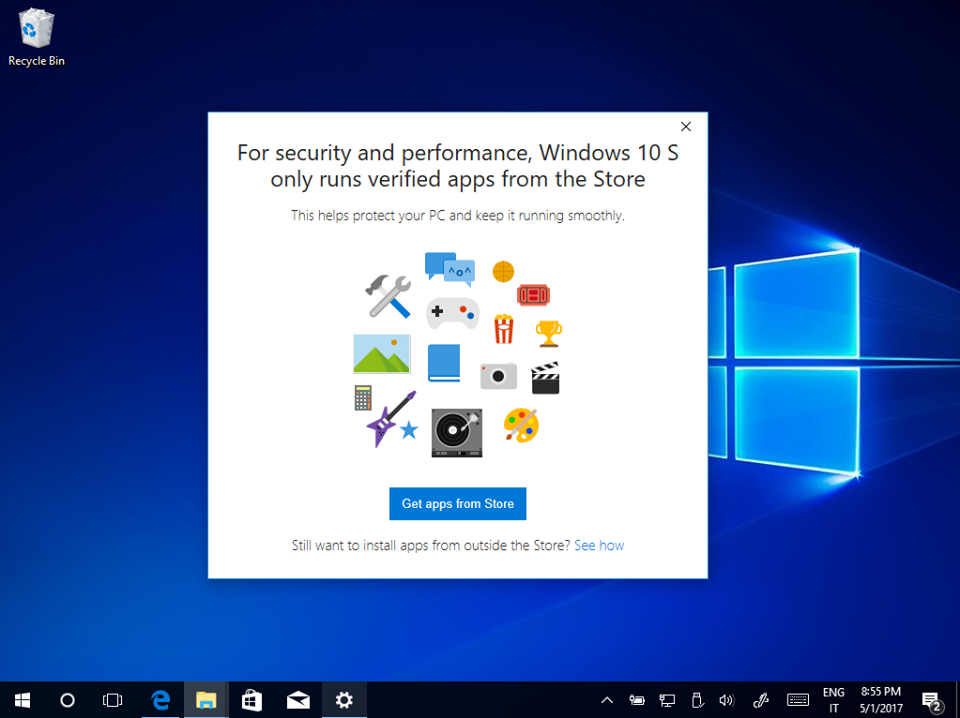
Task: Open Settings gear on the taskbar
Action: (344, 700)
